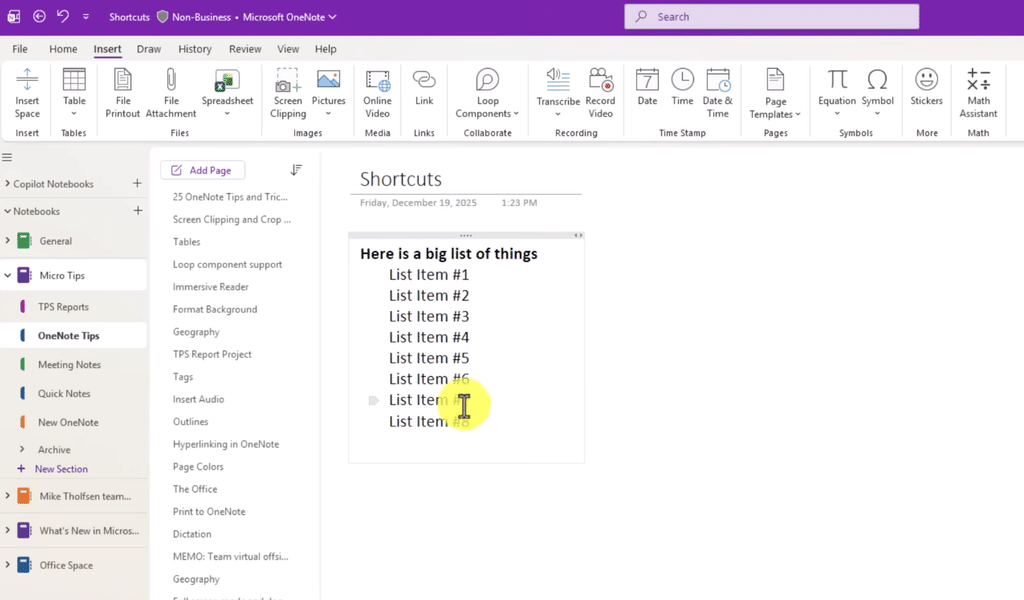This screenshot has height=600, width=1024.
Task: Expand the Mike Tholfsen team notebook
Action: pyautogui.click(x=7, y=496)
